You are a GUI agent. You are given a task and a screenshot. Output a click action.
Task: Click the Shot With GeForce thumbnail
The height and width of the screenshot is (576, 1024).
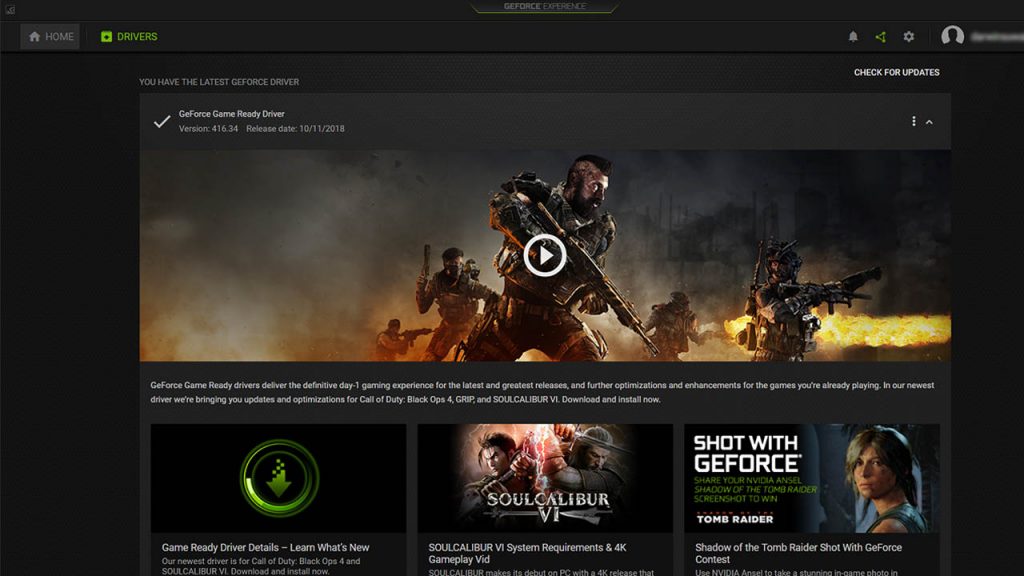click(812, 478)
